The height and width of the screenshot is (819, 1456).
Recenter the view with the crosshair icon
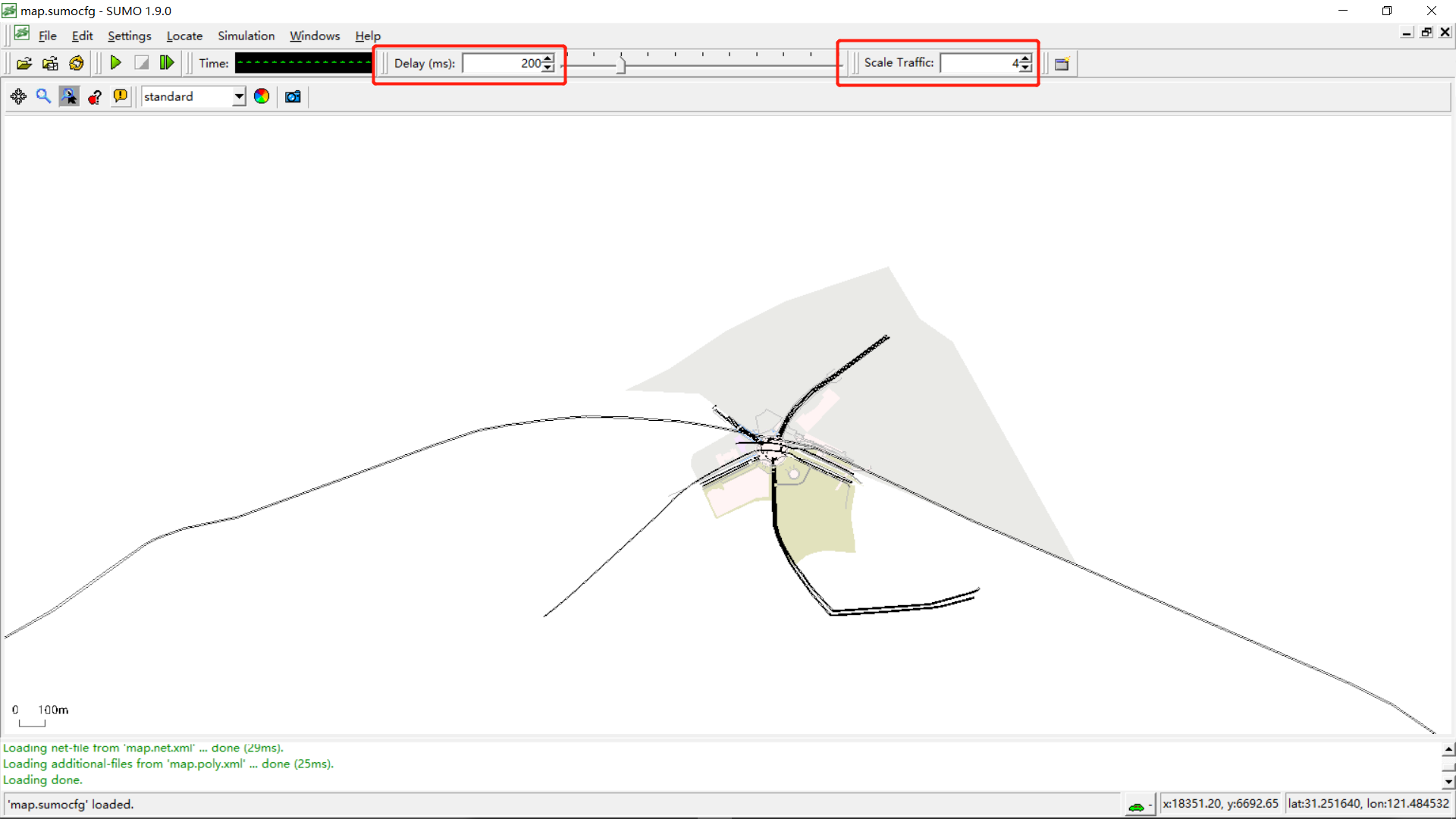(18, 96)
